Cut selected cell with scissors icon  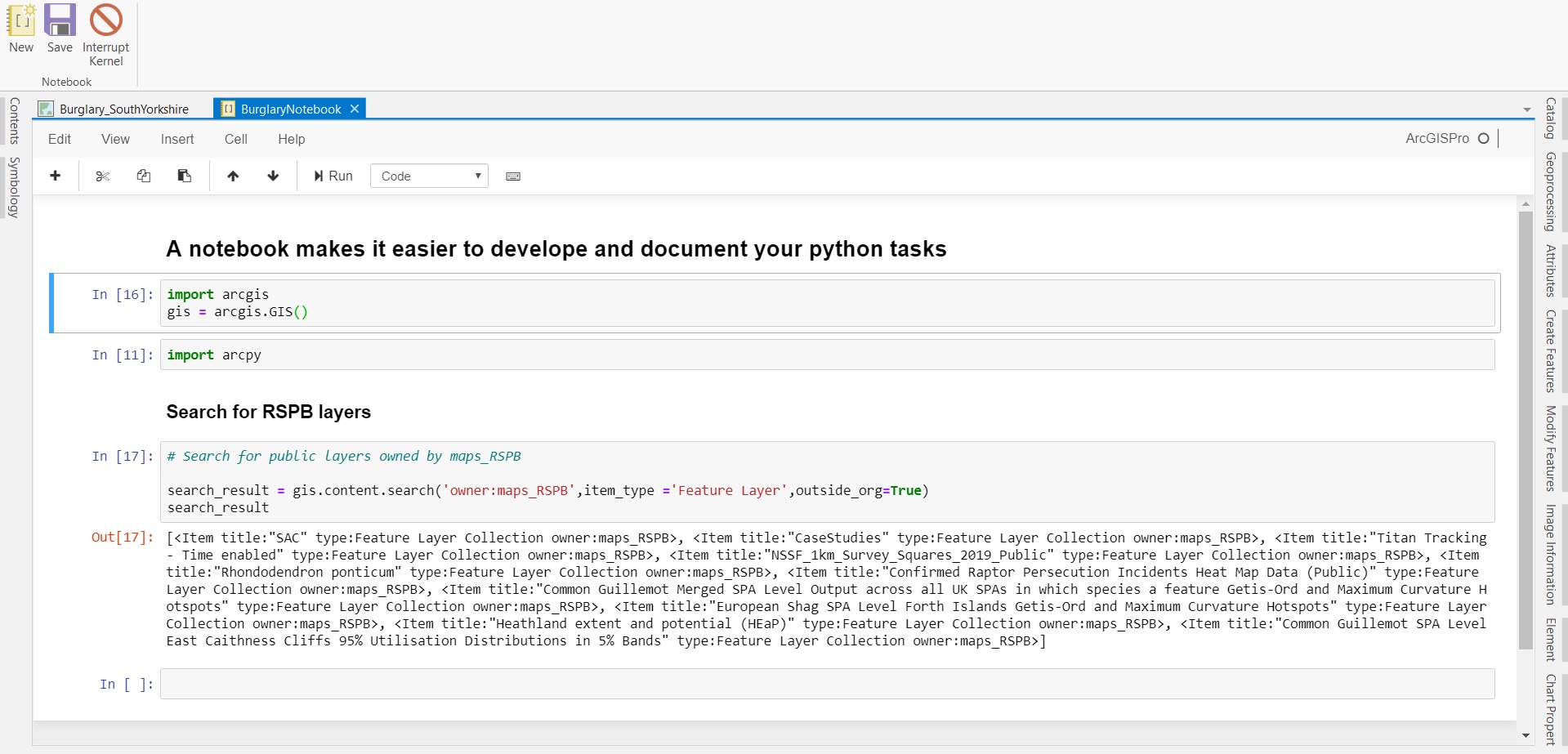click(102, 176)
